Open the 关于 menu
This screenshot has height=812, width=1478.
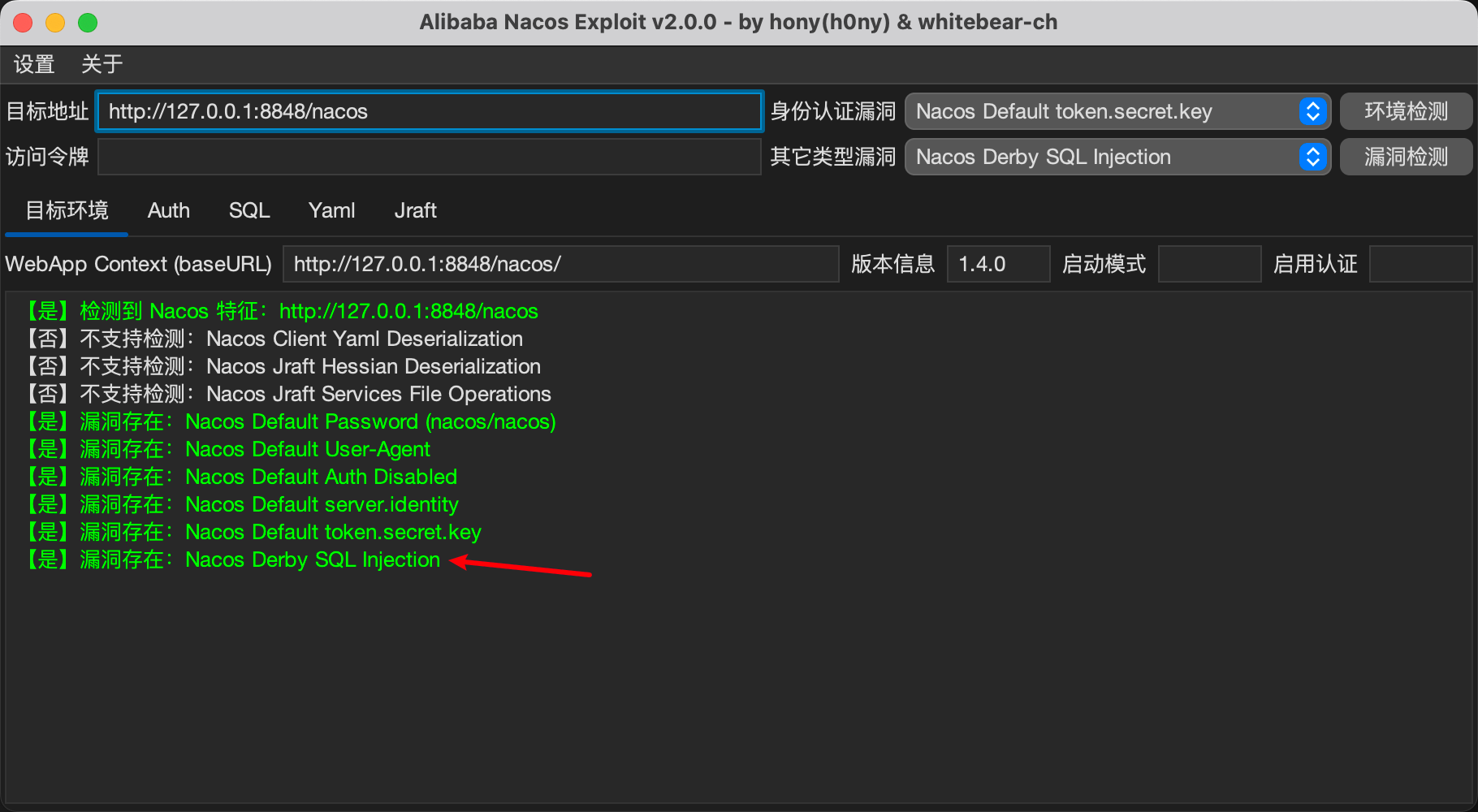coord(102,64)
